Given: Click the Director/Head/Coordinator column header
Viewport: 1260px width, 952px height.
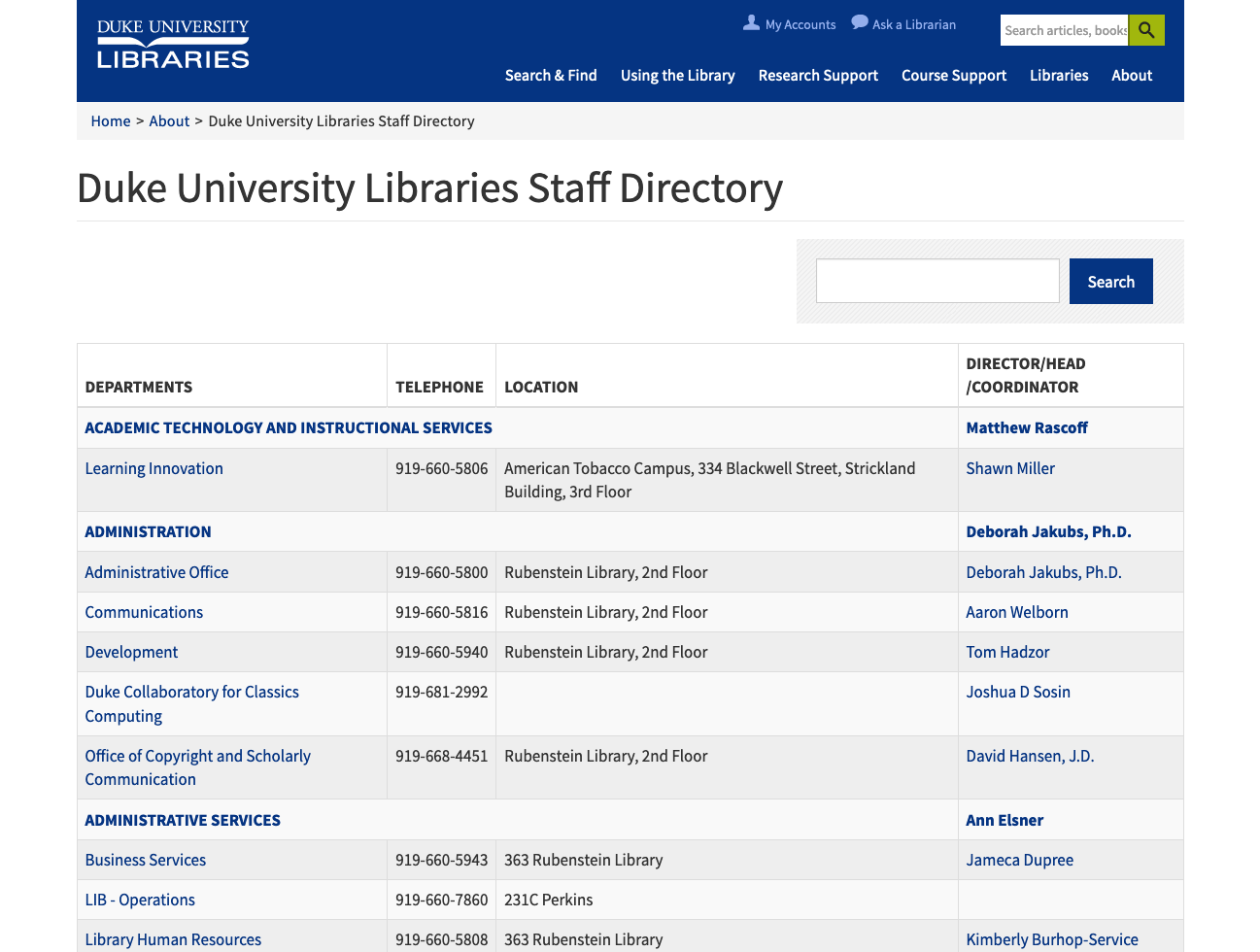Looking at the screenshot, I should [x=1026, y=375].
